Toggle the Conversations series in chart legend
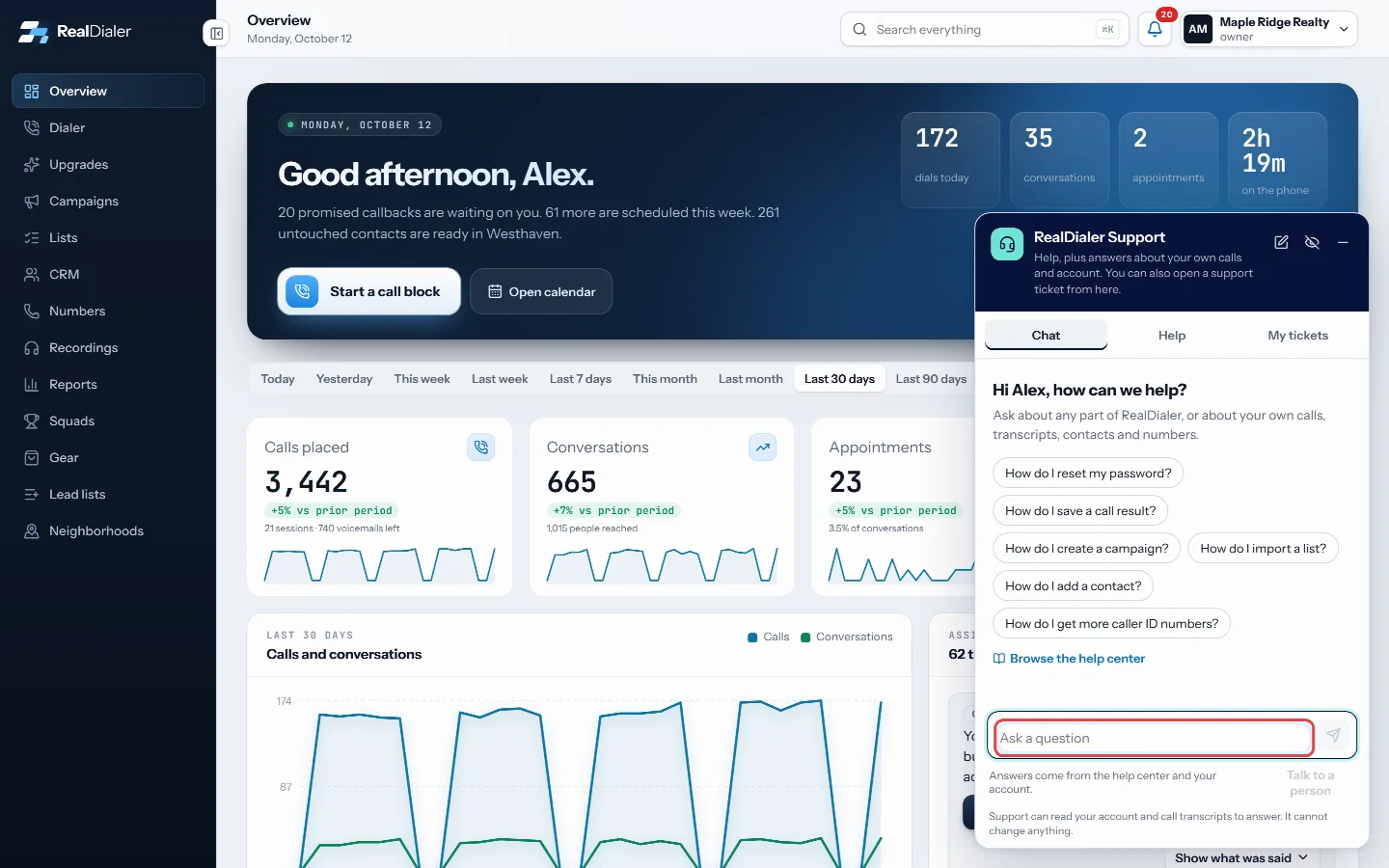Image resolution: width=1389 pixels, height=868 pixels. pyautogui.click(x=847, y=637)
